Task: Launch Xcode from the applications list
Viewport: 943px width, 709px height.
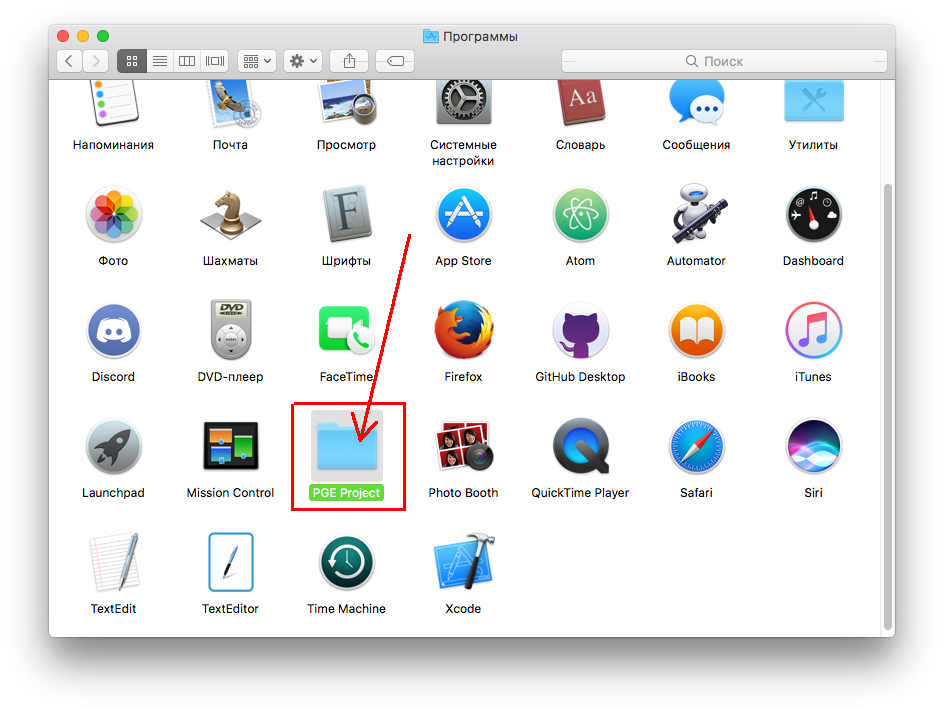Action: click(463, 563)
